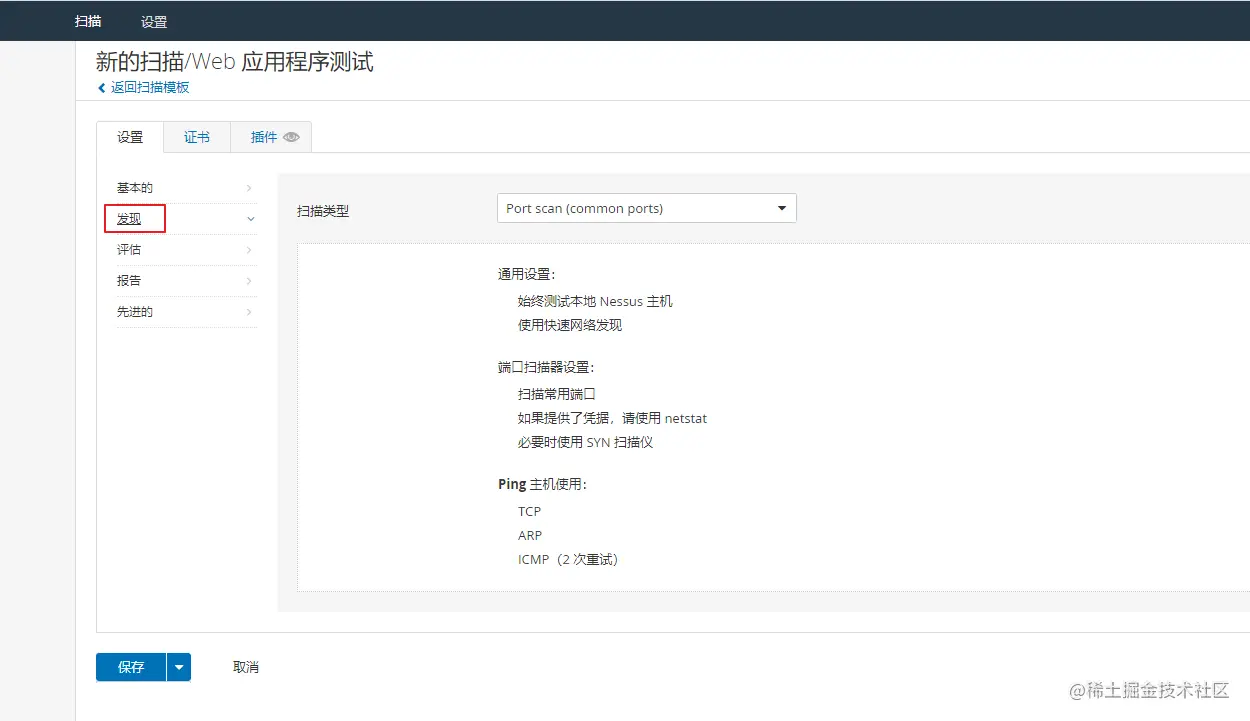The image size is (1250, 721).
Task: Click the eye icon on 插件 tab
Action: point(291,138)
